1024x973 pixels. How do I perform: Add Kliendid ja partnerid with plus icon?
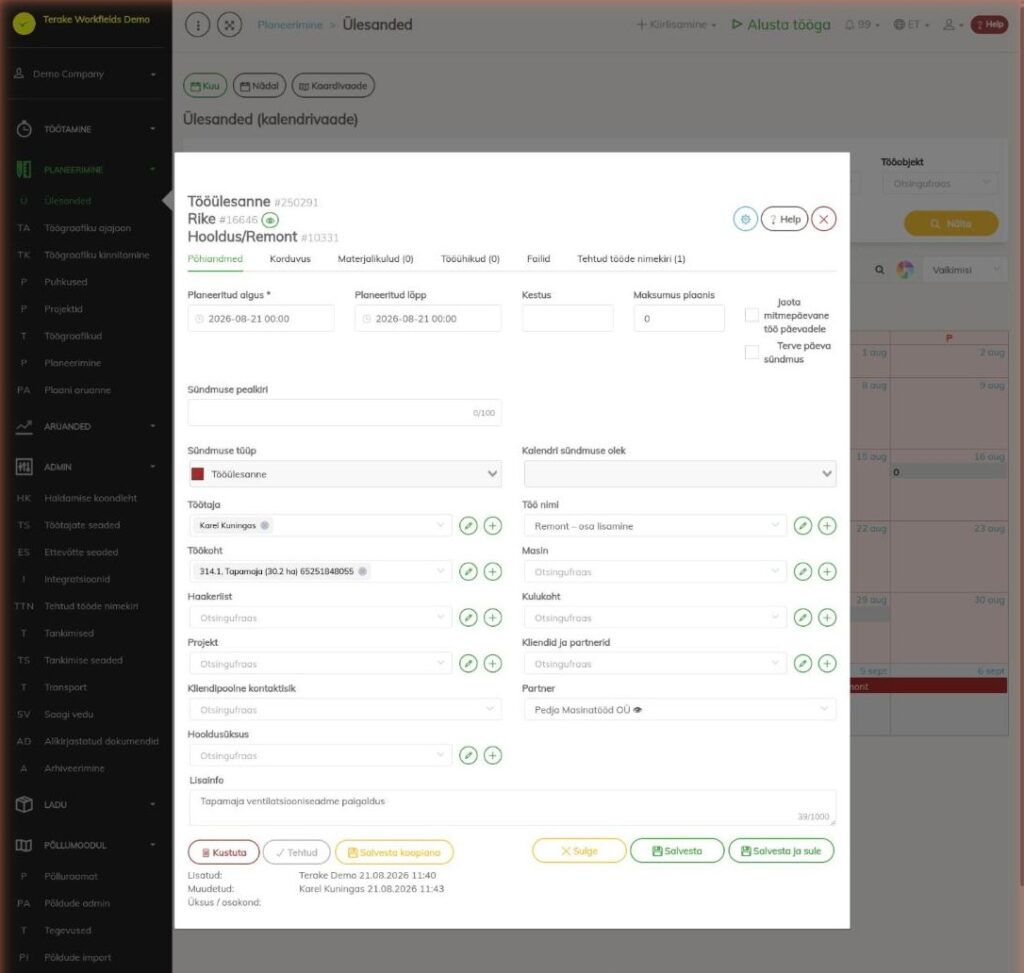click(827, 663)
